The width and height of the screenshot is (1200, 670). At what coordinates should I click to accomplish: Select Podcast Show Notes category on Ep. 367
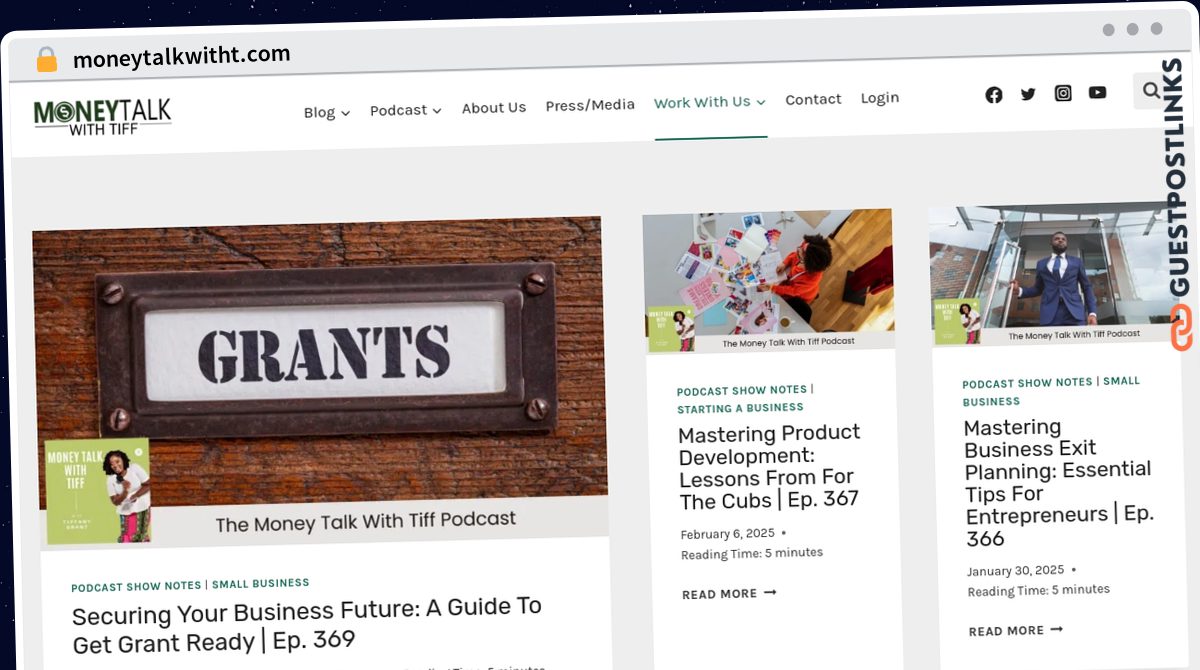point(742,390)
